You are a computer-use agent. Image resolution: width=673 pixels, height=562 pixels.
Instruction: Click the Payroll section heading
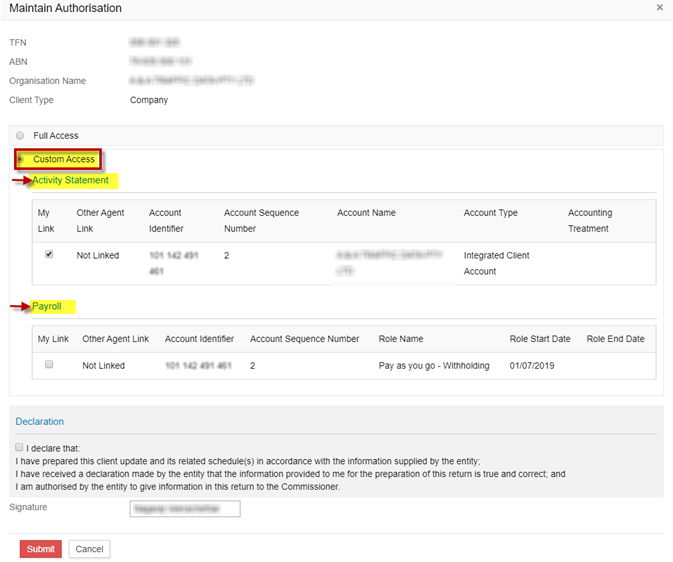tap(47, 306)
